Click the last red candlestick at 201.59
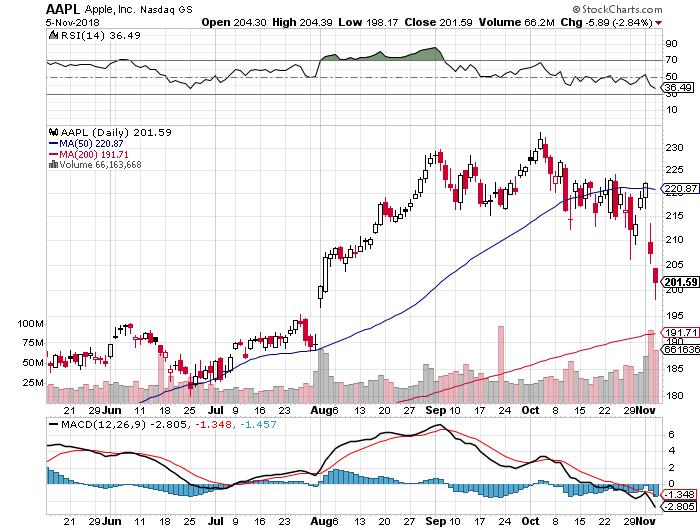This screenshot has width=700, height=530. pyautogui.click(x=655, y=275)
